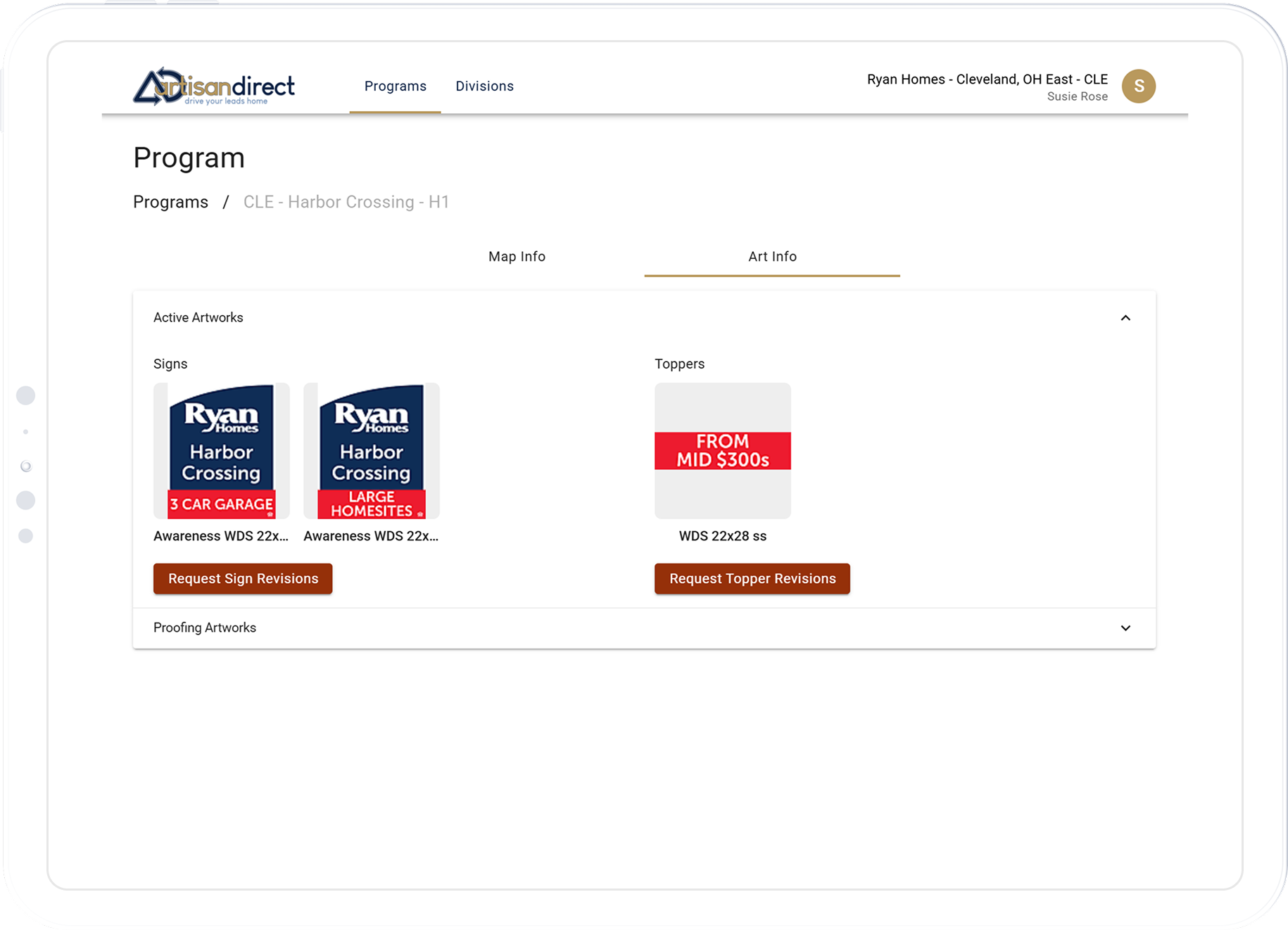Viewport: 1288px width, 930px height.
Task: Click the Awareness WDS 22x truncated title
Action: 221,535
